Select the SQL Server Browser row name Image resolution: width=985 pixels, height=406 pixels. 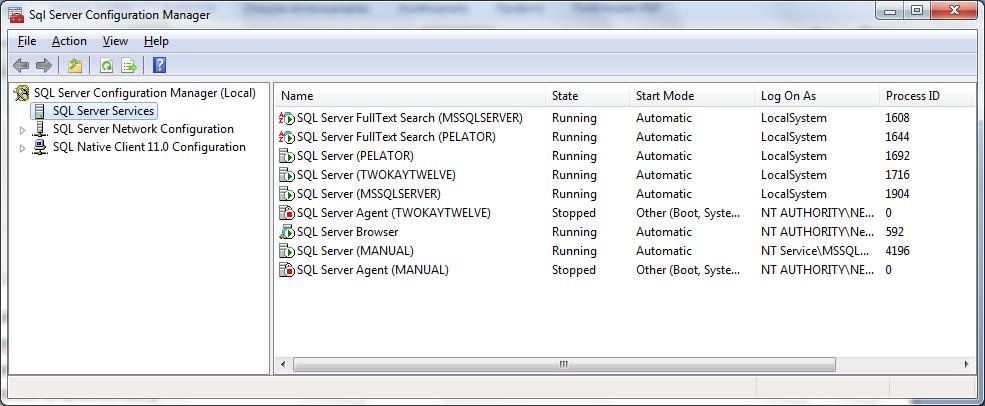tap(347, 232)
